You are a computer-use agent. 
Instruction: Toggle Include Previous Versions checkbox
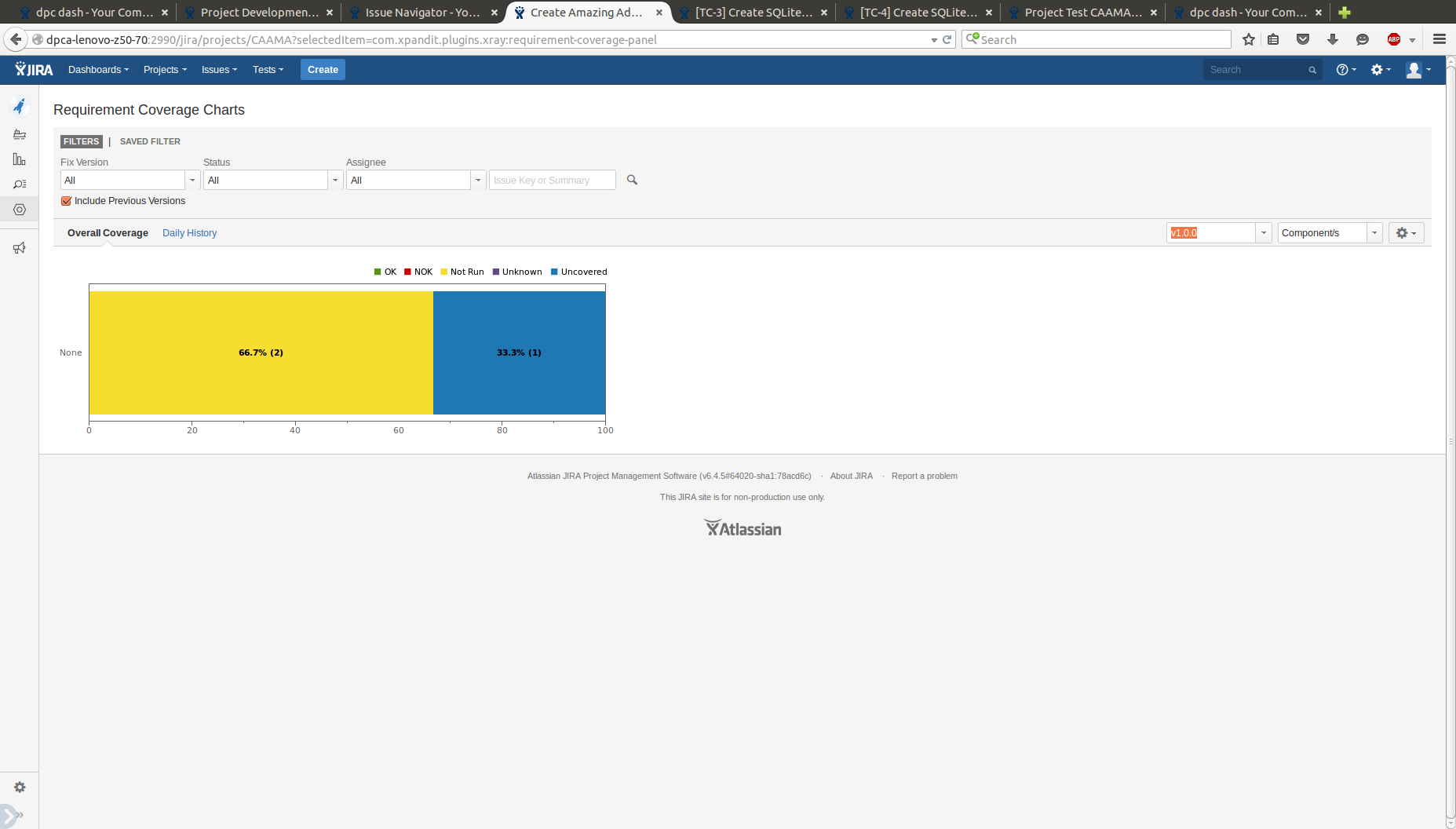pyautogui.click(x=67, y=201)
